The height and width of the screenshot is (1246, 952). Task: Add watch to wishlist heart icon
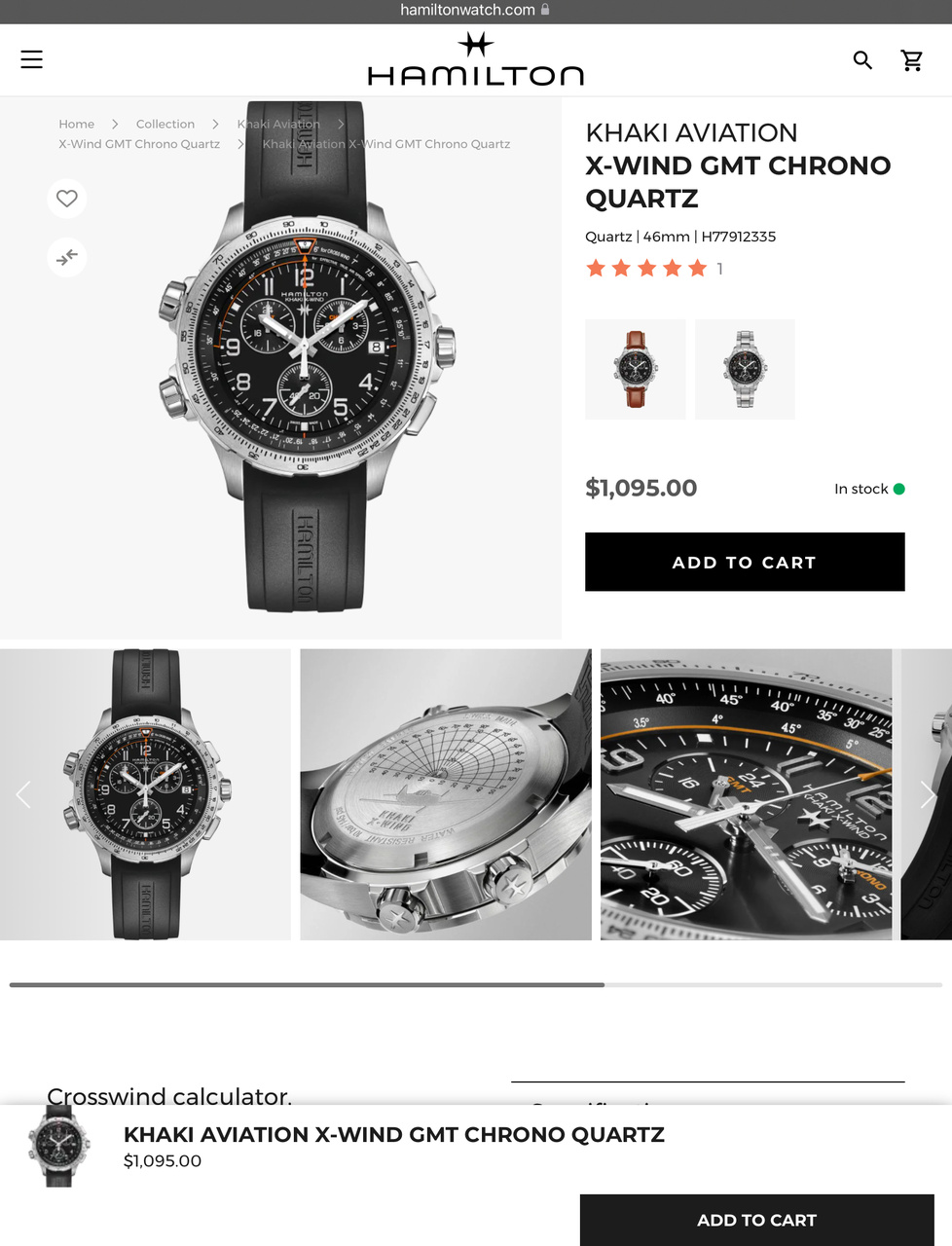pyautogui.click(x=67, y=199)
